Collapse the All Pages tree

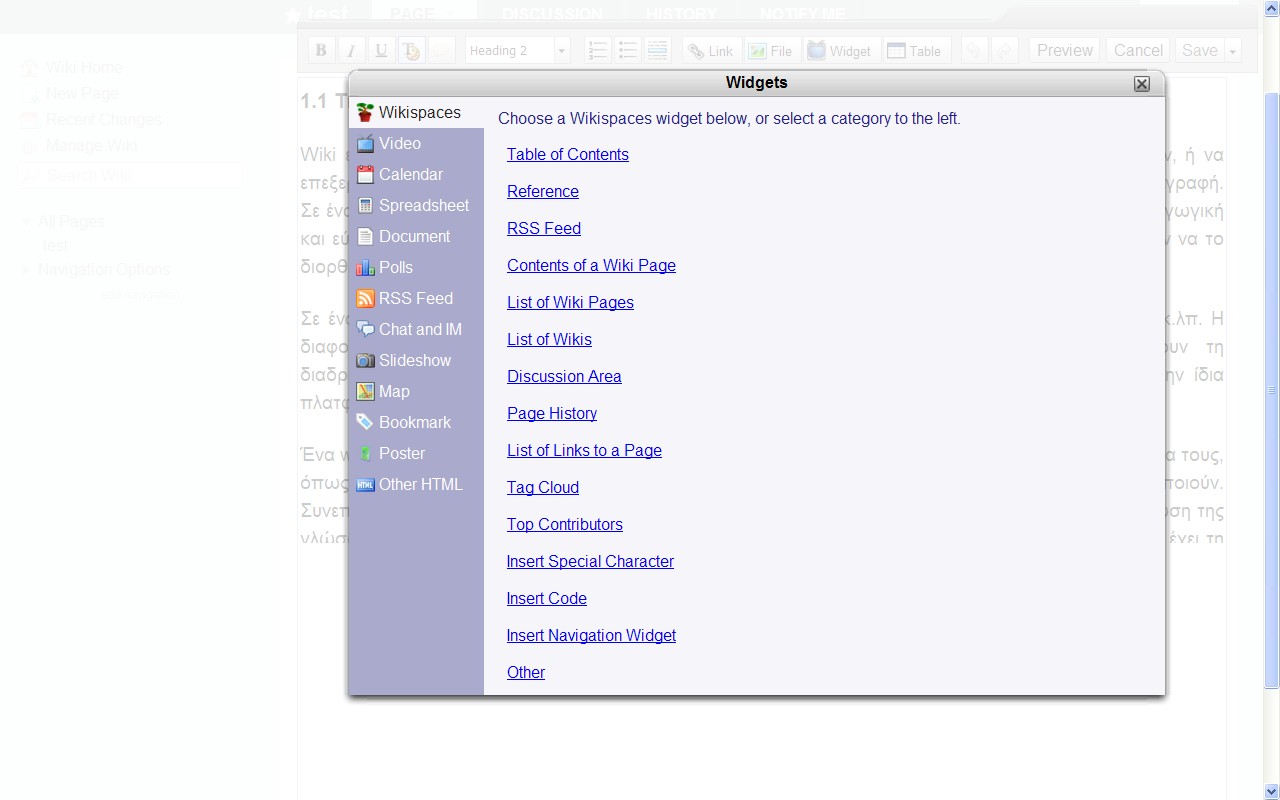[27, 221]
